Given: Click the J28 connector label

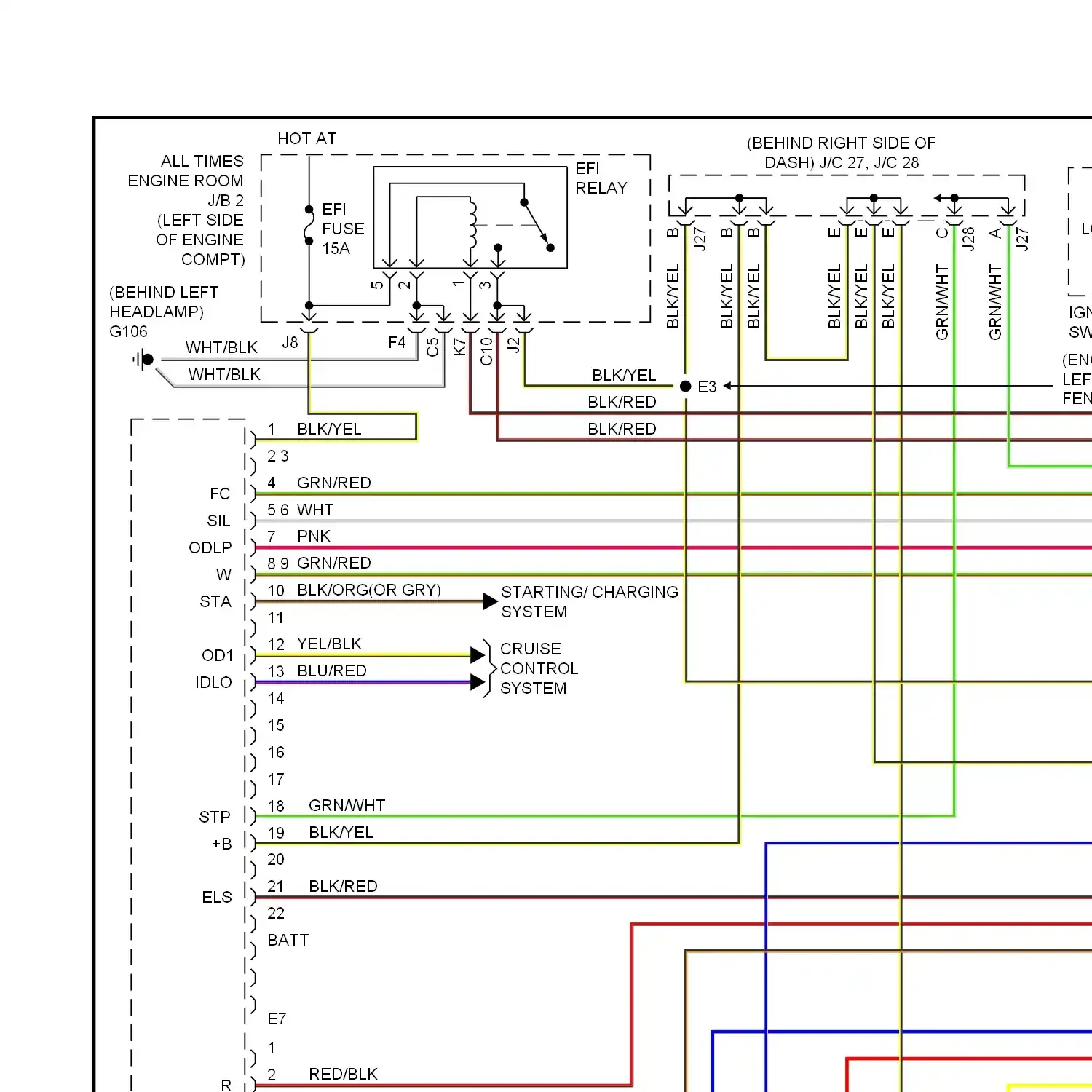Looking at the screenshot, I should [968, 239].
